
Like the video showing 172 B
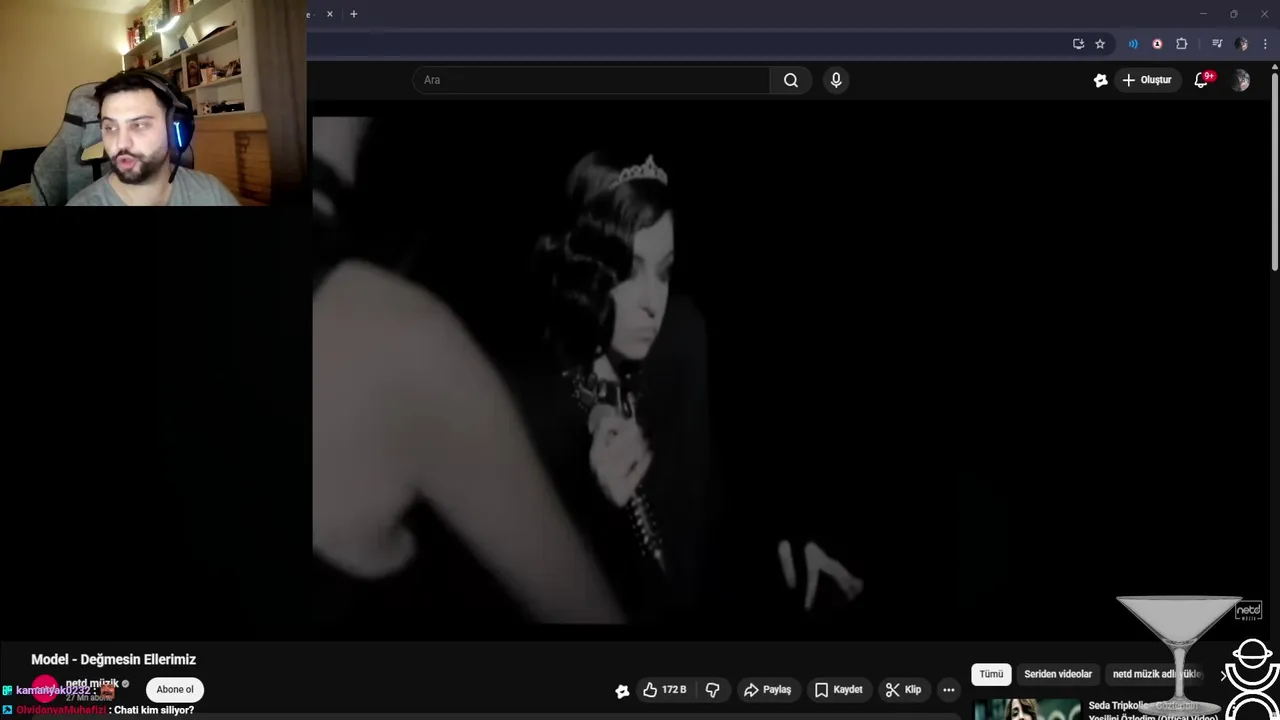click(664, 690)
